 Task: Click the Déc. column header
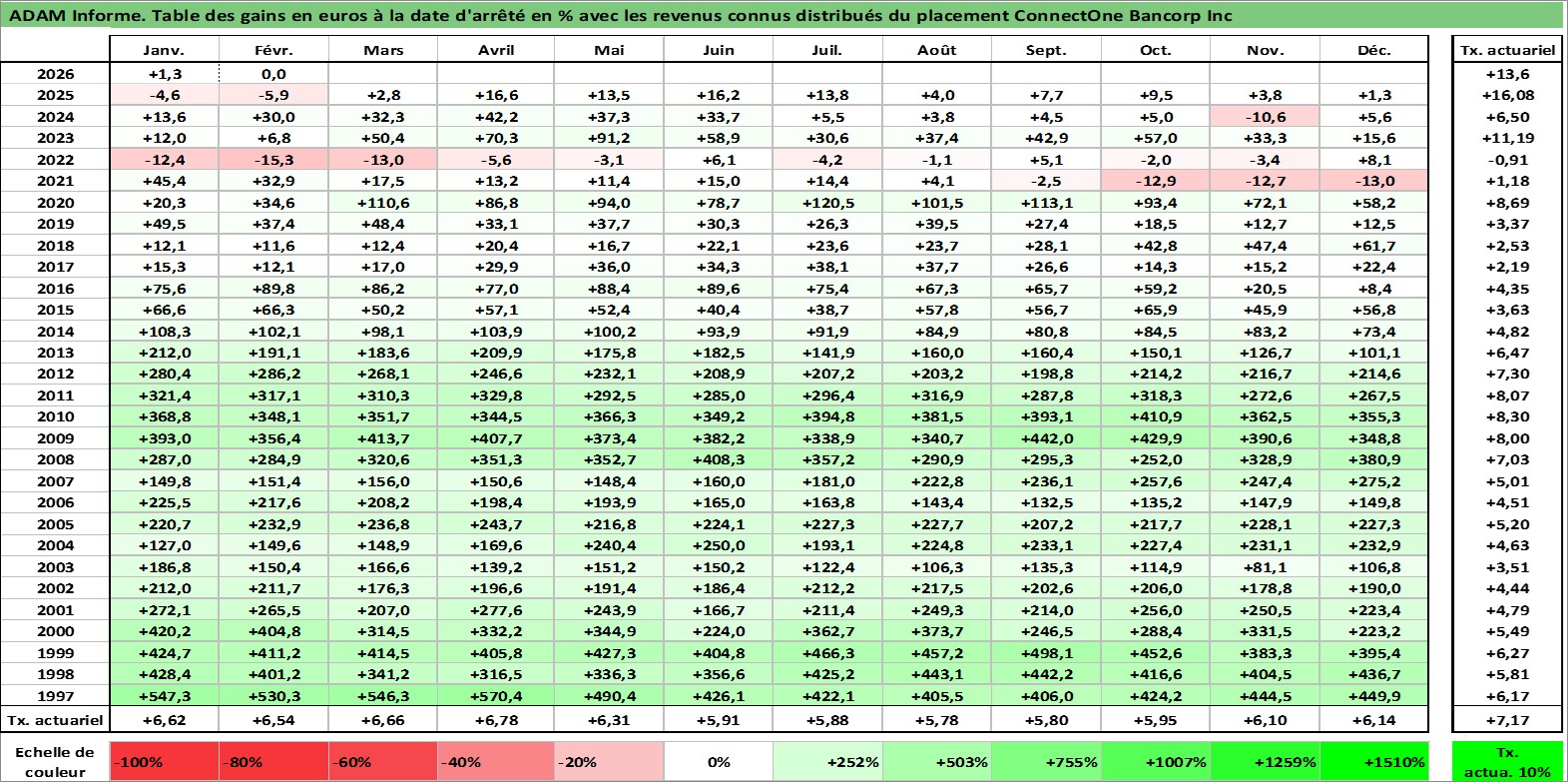tap(1374, 50)
